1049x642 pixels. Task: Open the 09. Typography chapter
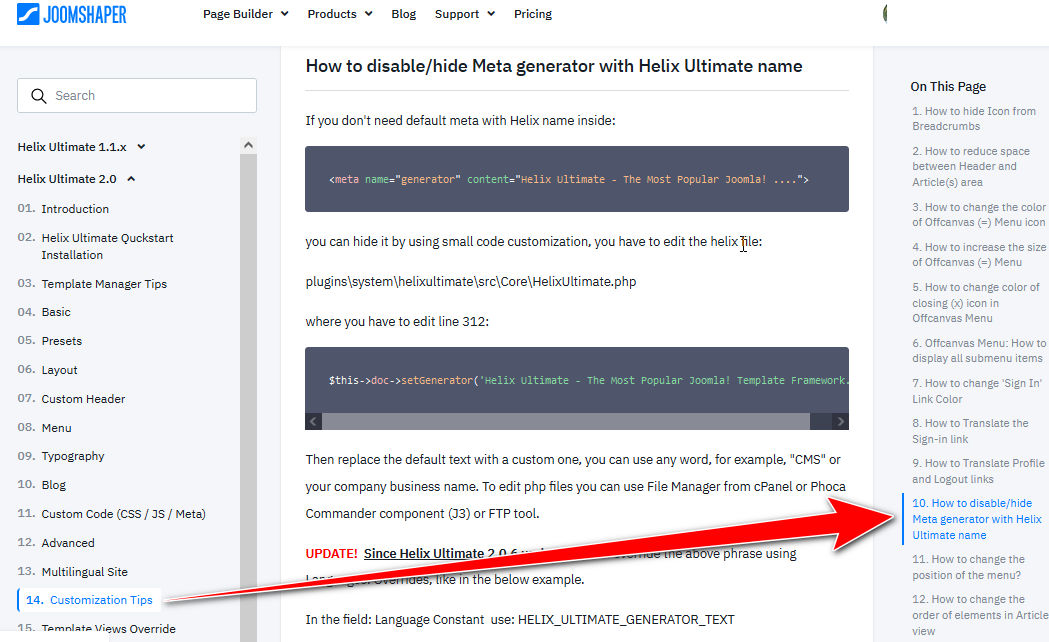[x=61, y=456]
